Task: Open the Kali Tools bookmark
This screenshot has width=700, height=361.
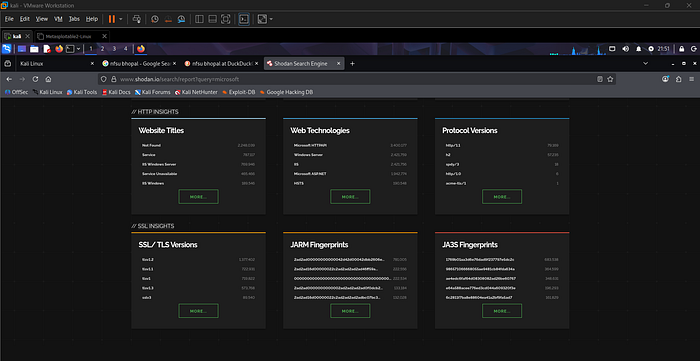Action: [82, 92]
